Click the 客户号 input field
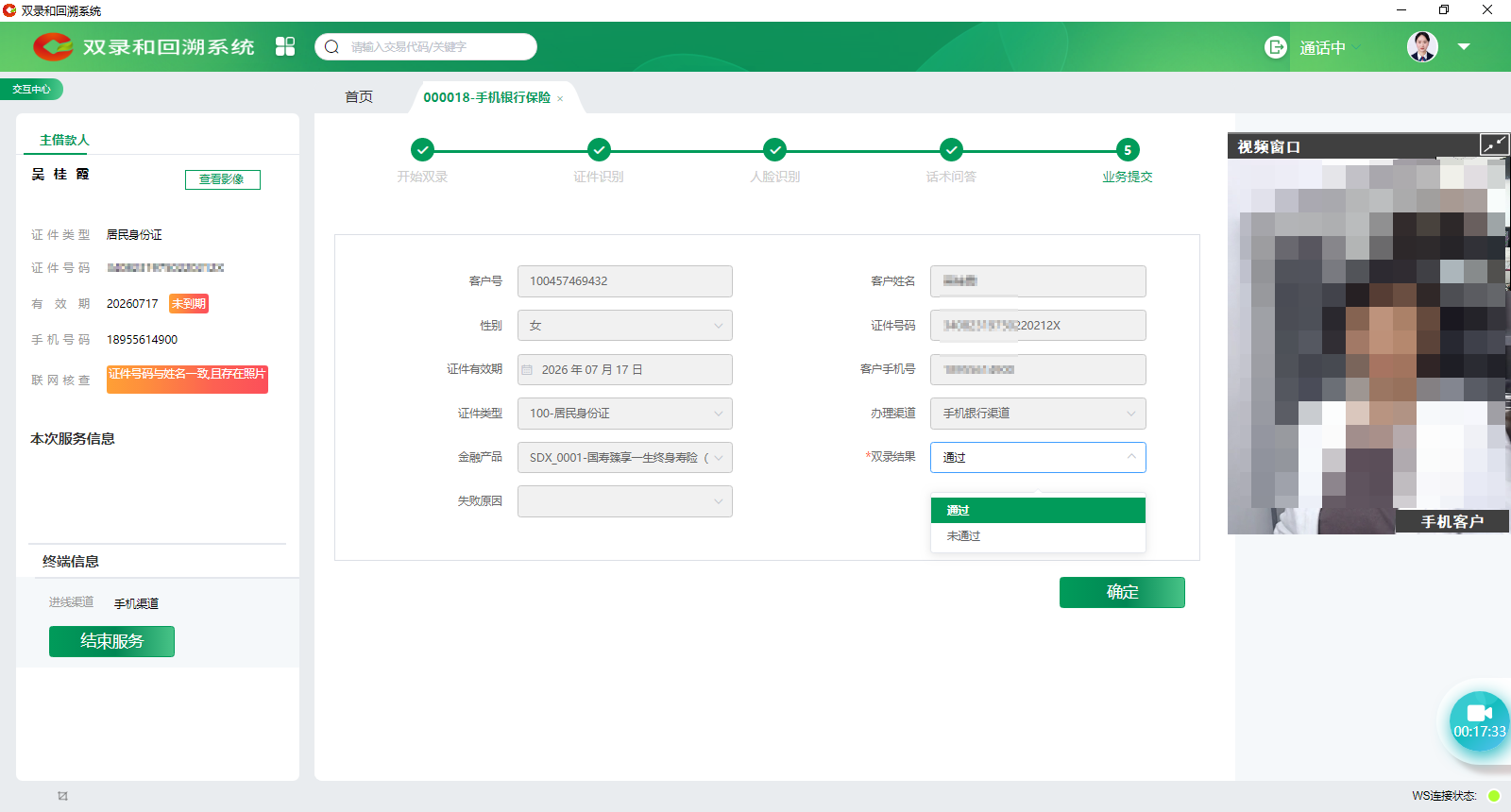 [x=624, y=281]
